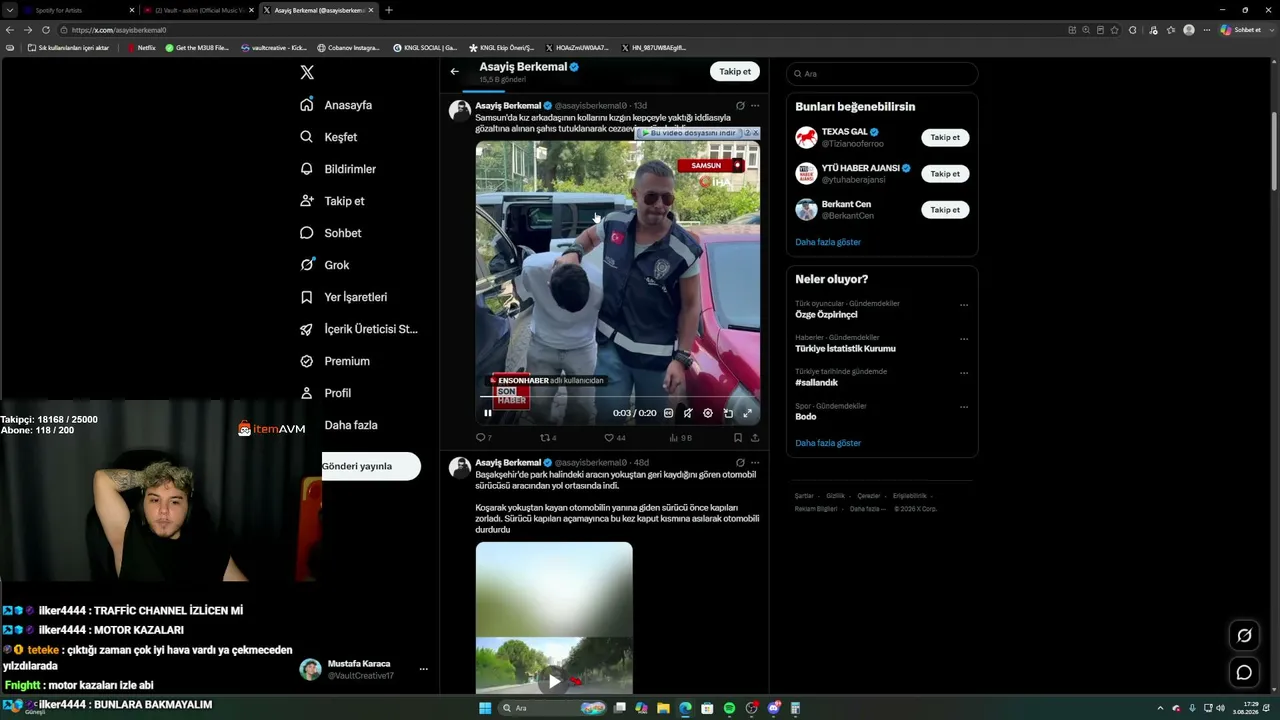This screenshot has width=1280, height=720.
Task: Open the #sallandık trend
Action: pos(816,383)
